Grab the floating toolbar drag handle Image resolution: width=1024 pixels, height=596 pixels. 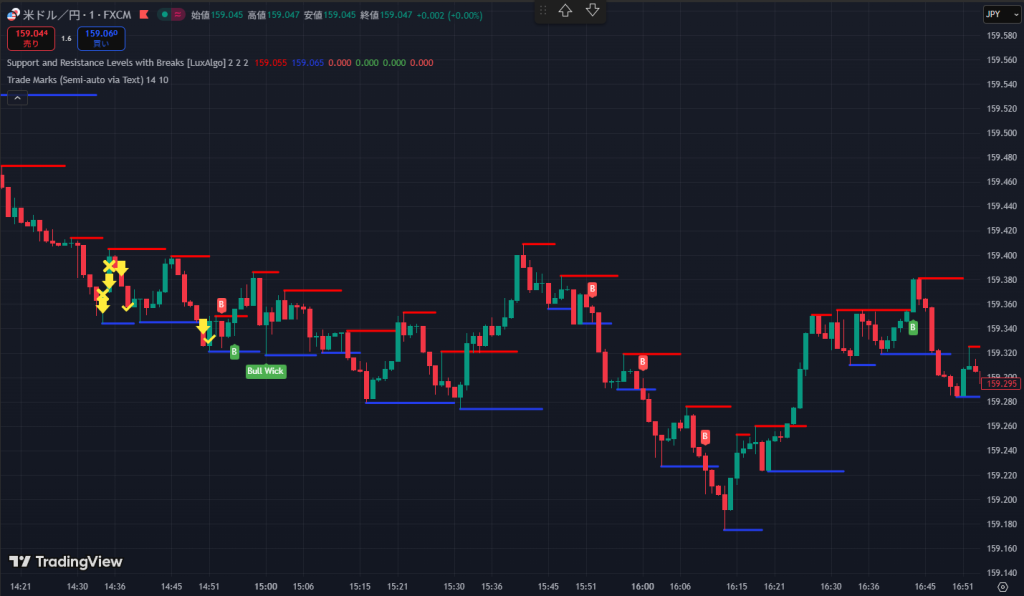click(x=543, y=10)
